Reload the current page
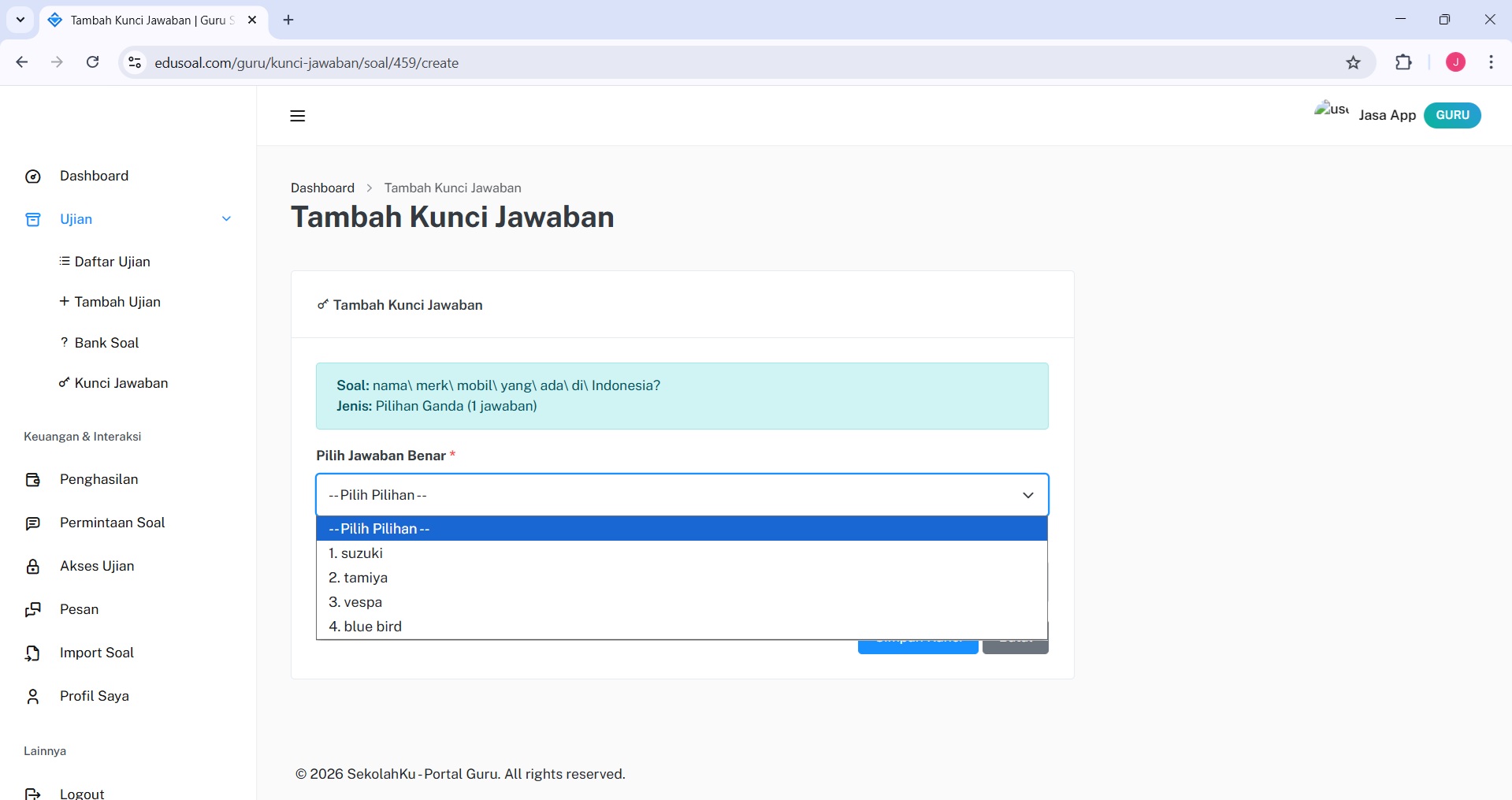Screen dimensions: 1512x800 [92, 62]
